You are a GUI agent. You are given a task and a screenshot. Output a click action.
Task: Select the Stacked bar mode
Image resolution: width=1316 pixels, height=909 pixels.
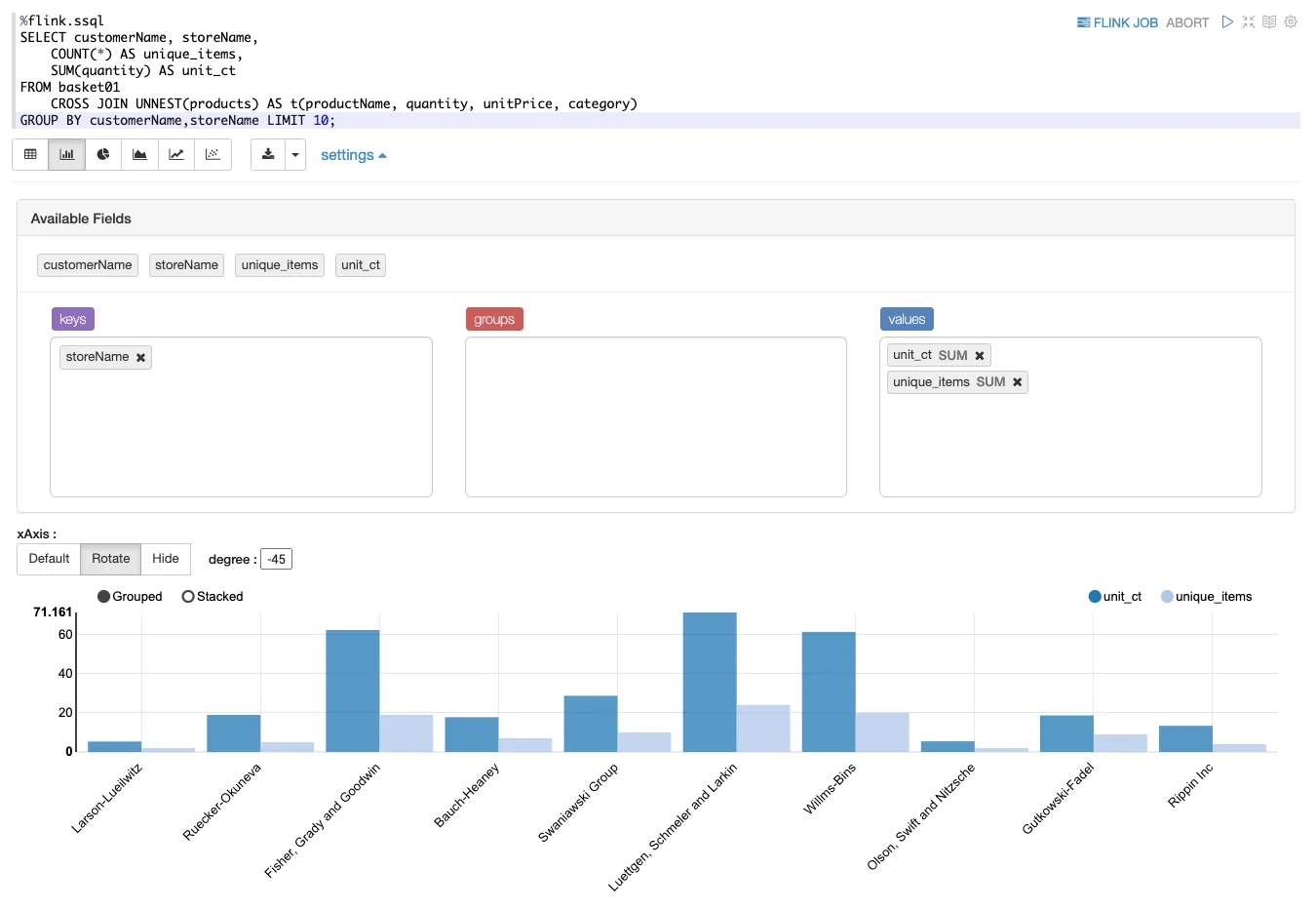[x=213, y=597]
